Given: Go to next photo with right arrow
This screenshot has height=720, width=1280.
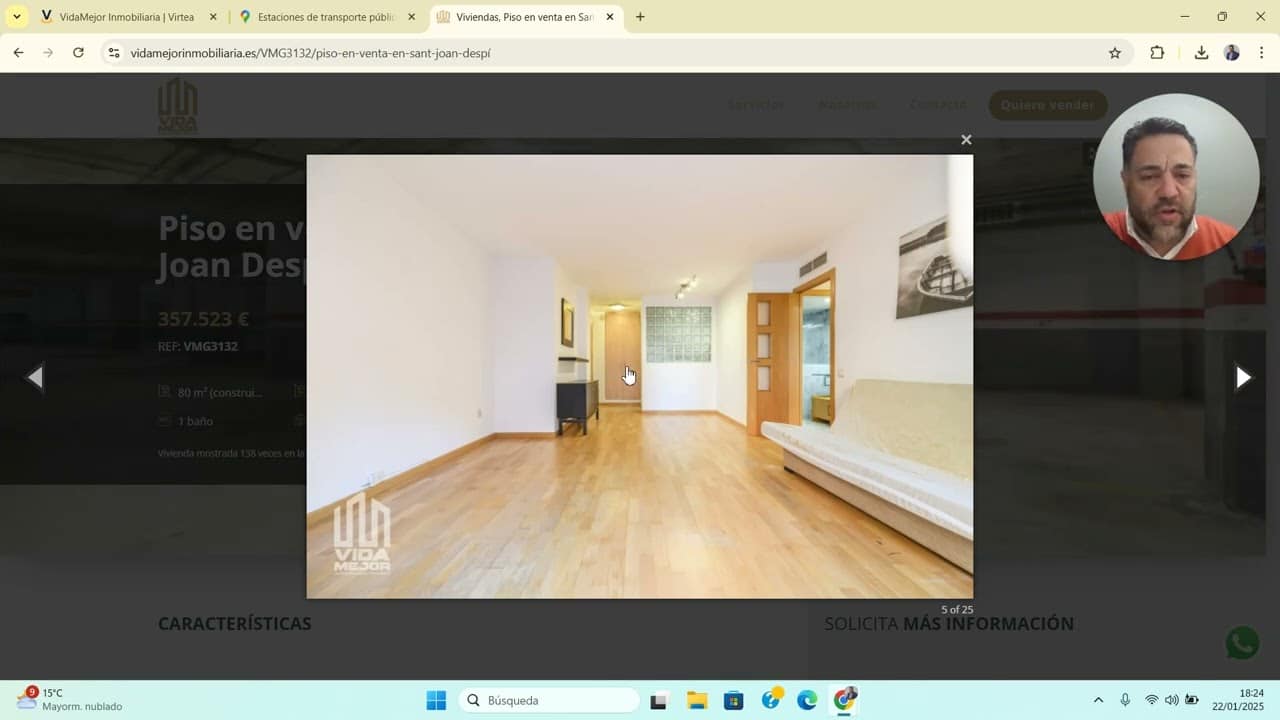Looking at the screenshot, I should pos(1243,377).
